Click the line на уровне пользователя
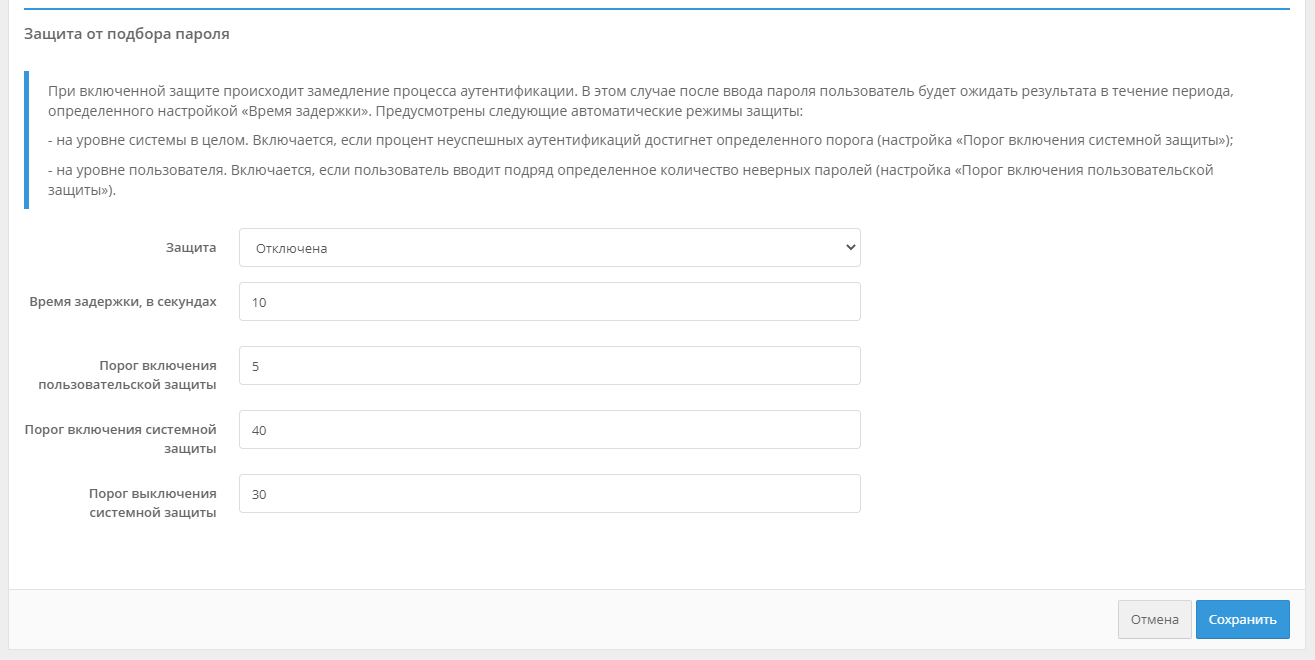This screenshot has width=1315, height=660. pos(631,180)
